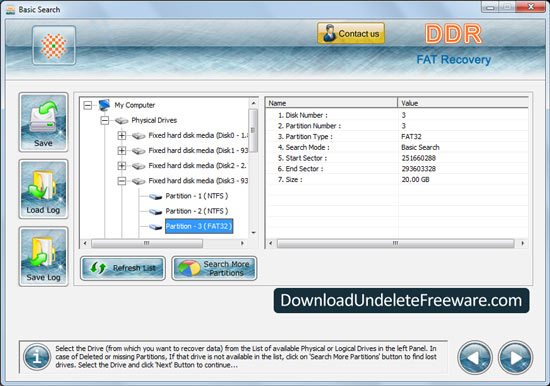Click the Physical Drives disk icon
Viewport: 550px width, 386px height.
click(x=121, y=121)
